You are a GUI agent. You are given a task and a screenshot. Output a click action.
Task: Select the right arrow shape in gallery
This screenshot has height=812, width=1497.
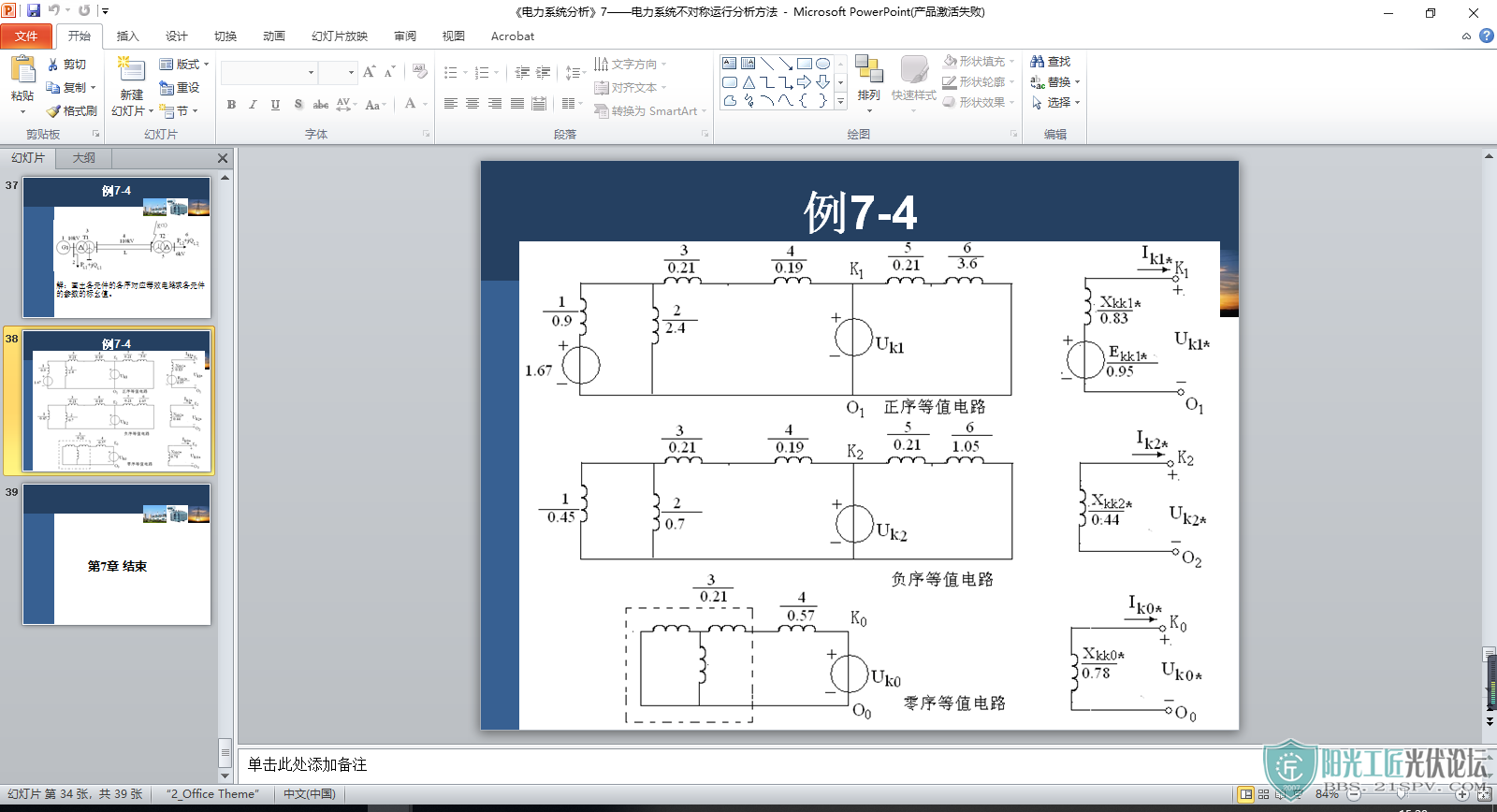click(804, 82)
